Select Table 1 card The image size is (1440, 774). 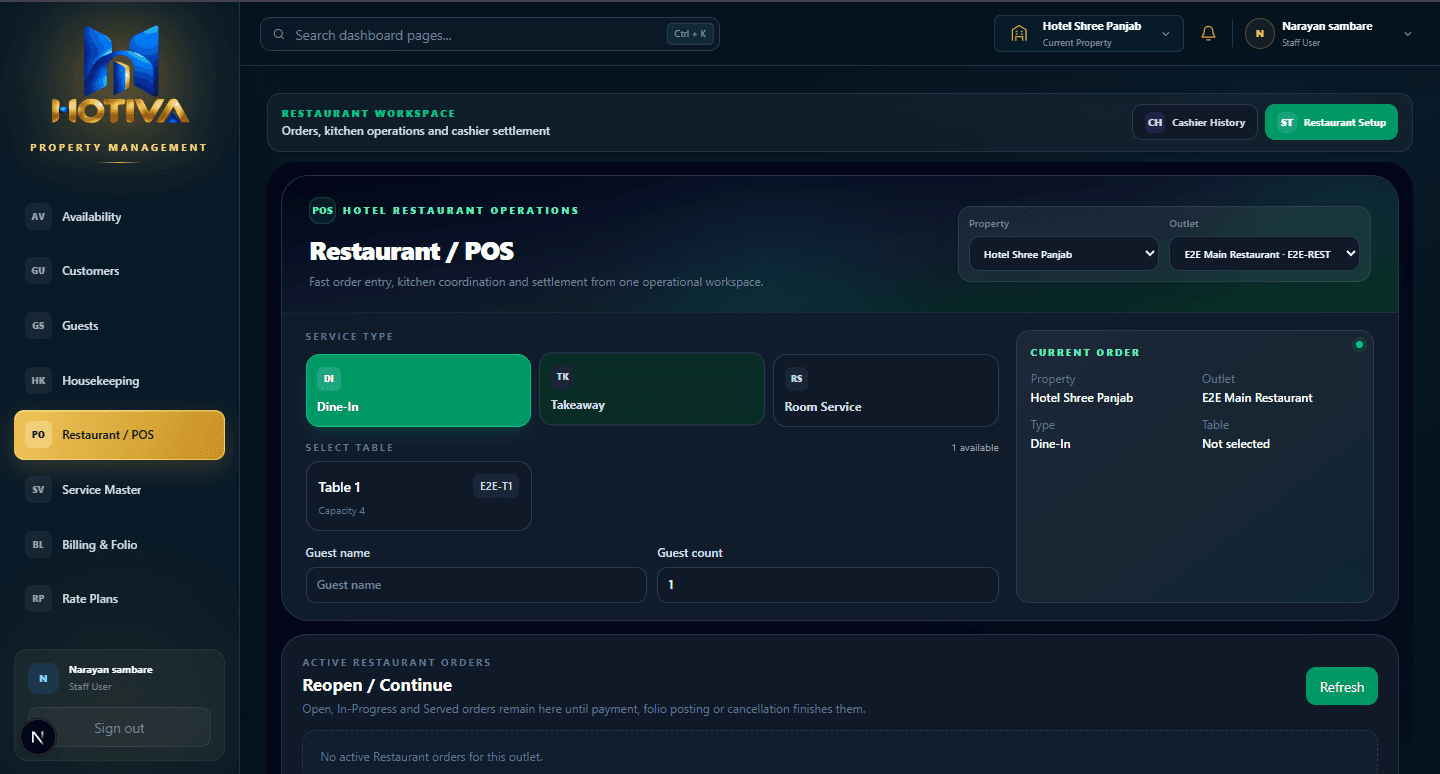[x=418, y=496]
